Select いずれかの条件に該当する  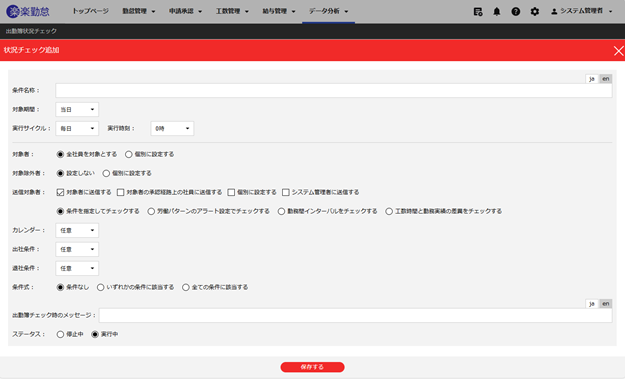[100, 287]
